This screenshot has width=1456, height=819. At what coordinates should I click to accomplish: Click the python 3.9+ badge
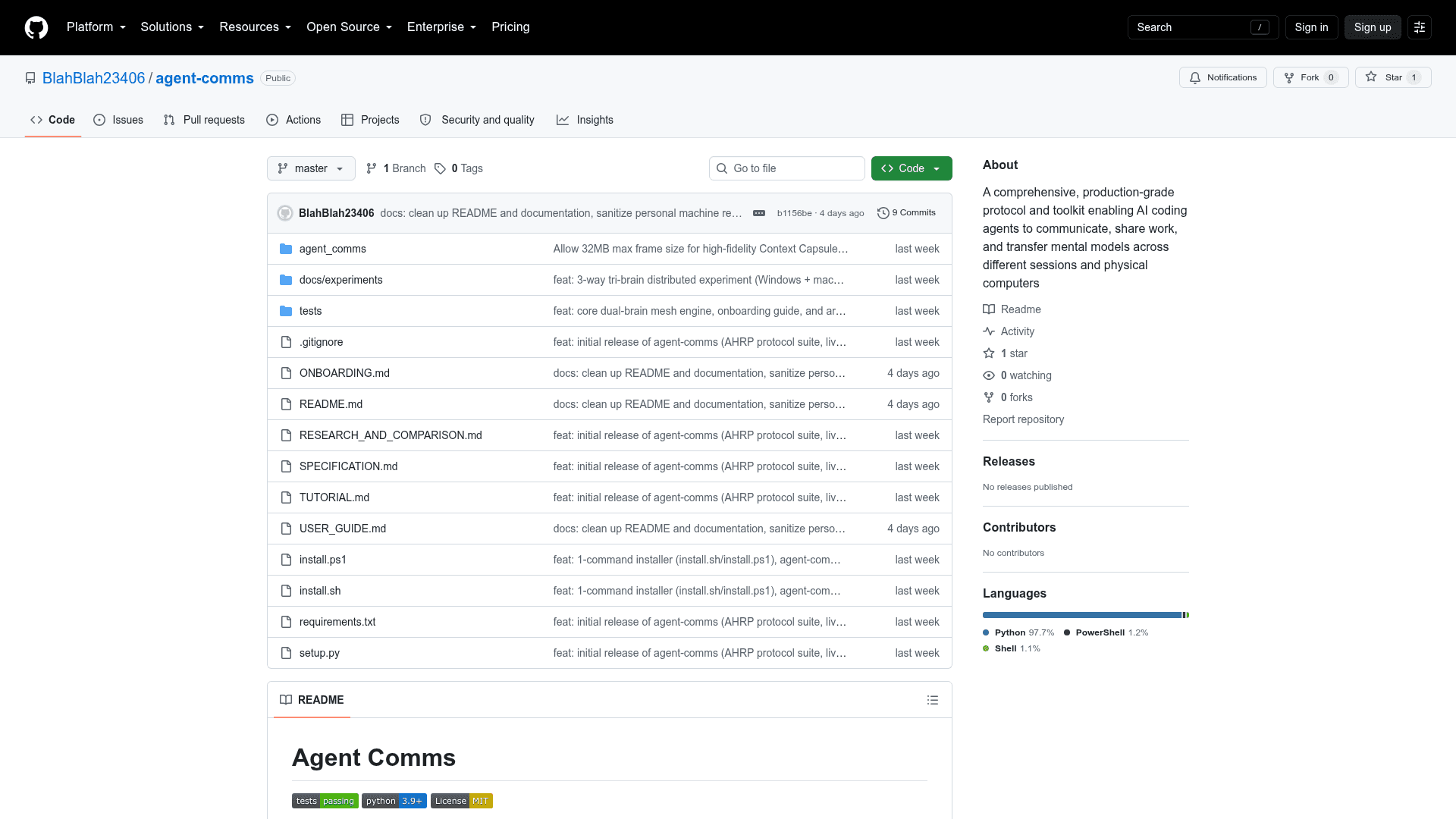394,801
